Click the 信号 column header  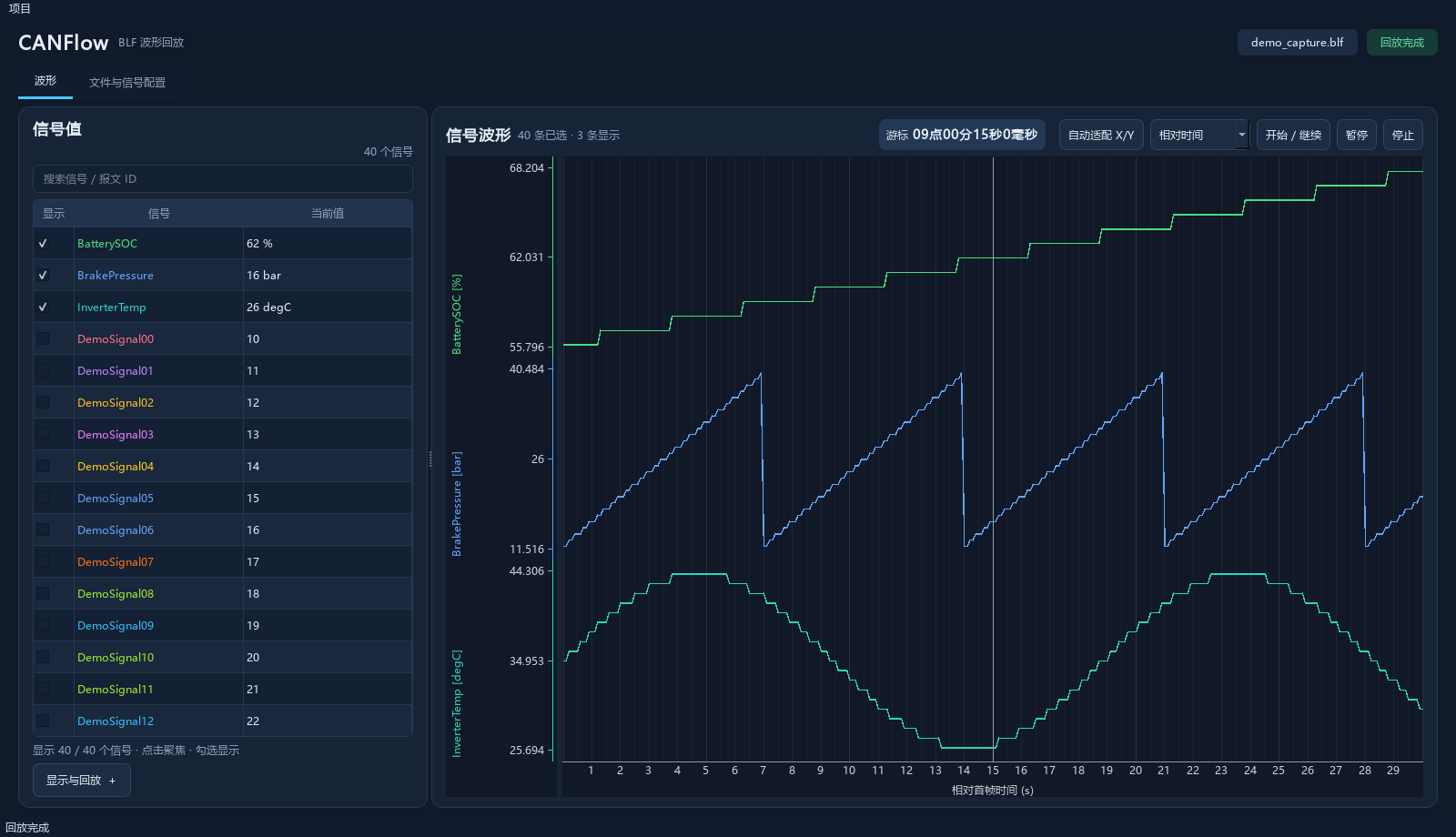tap(159, 213)
